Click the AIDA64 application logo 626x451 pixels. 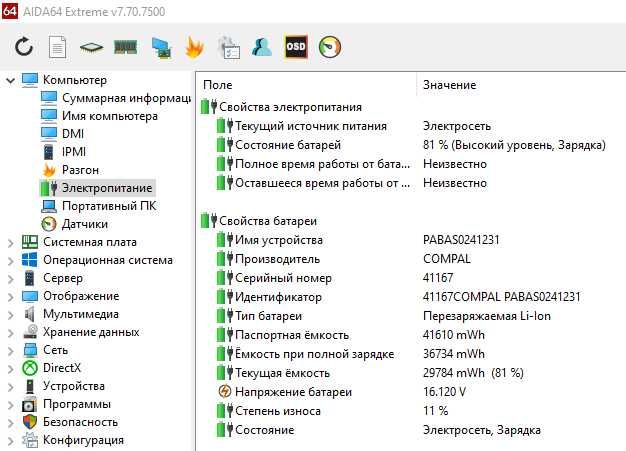tap(9, 11)
